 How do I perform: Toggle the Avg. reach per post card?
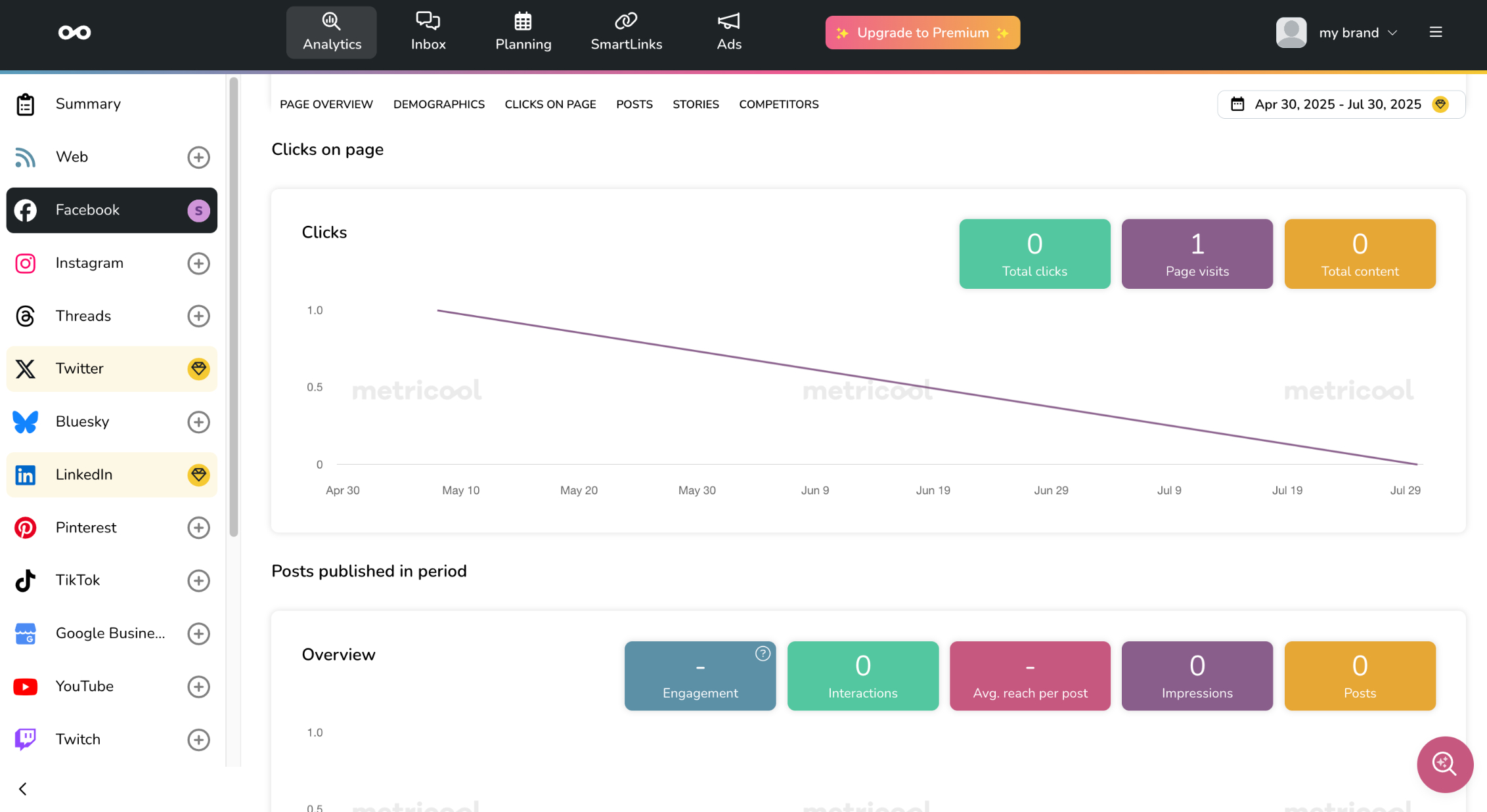click(1030, 676)
